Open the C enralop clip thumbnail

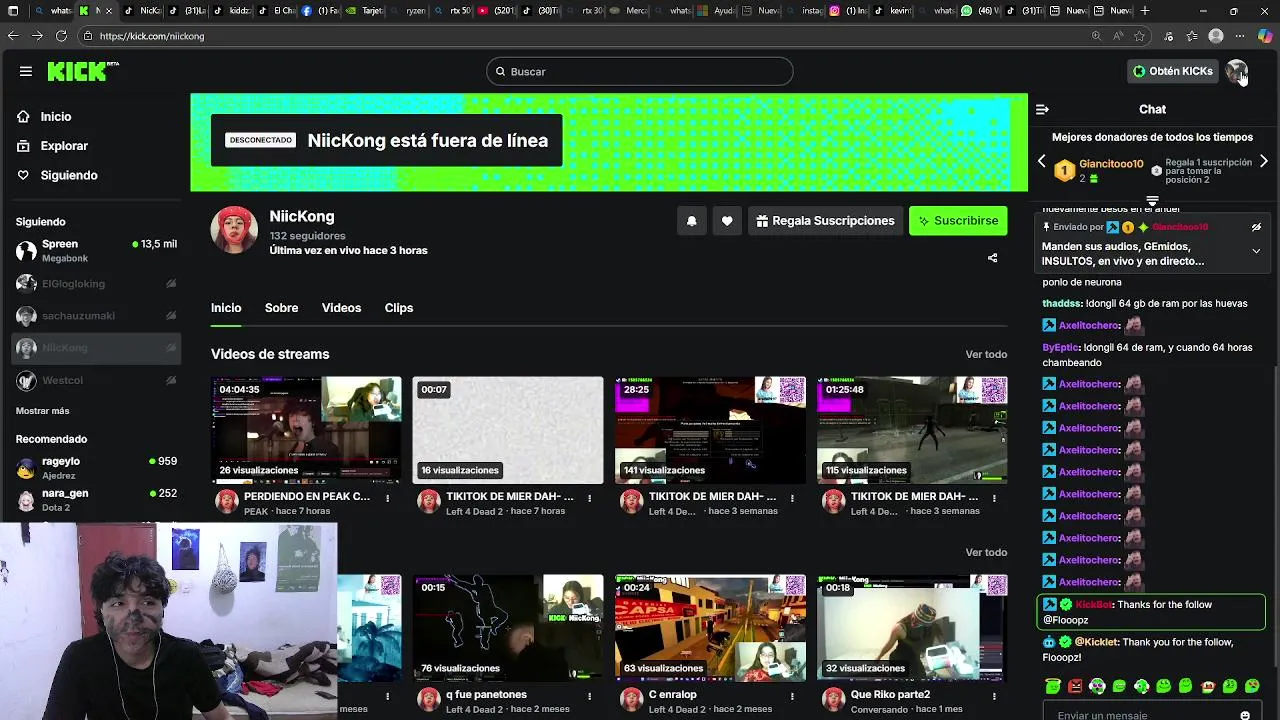coord(710,628)
